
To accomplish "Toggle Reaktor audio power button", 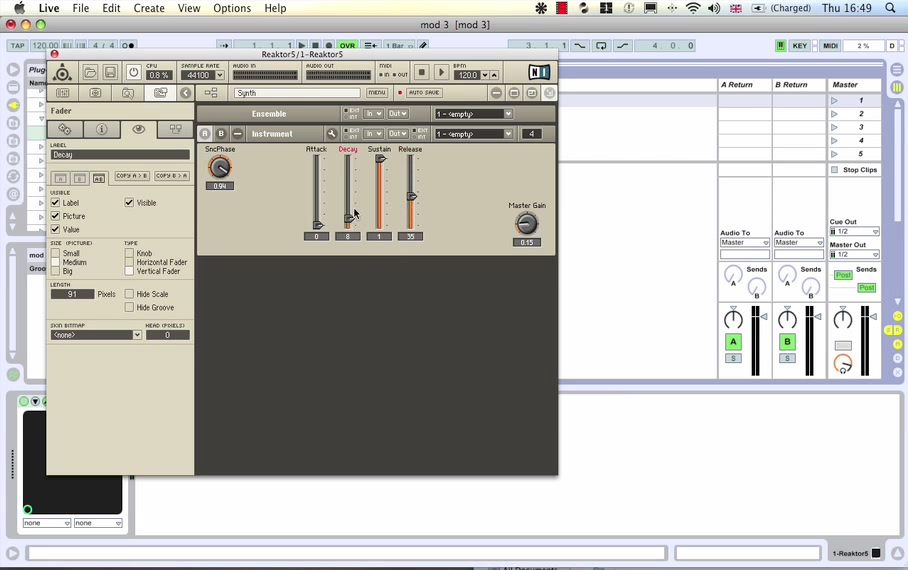I will pos(134,72).
